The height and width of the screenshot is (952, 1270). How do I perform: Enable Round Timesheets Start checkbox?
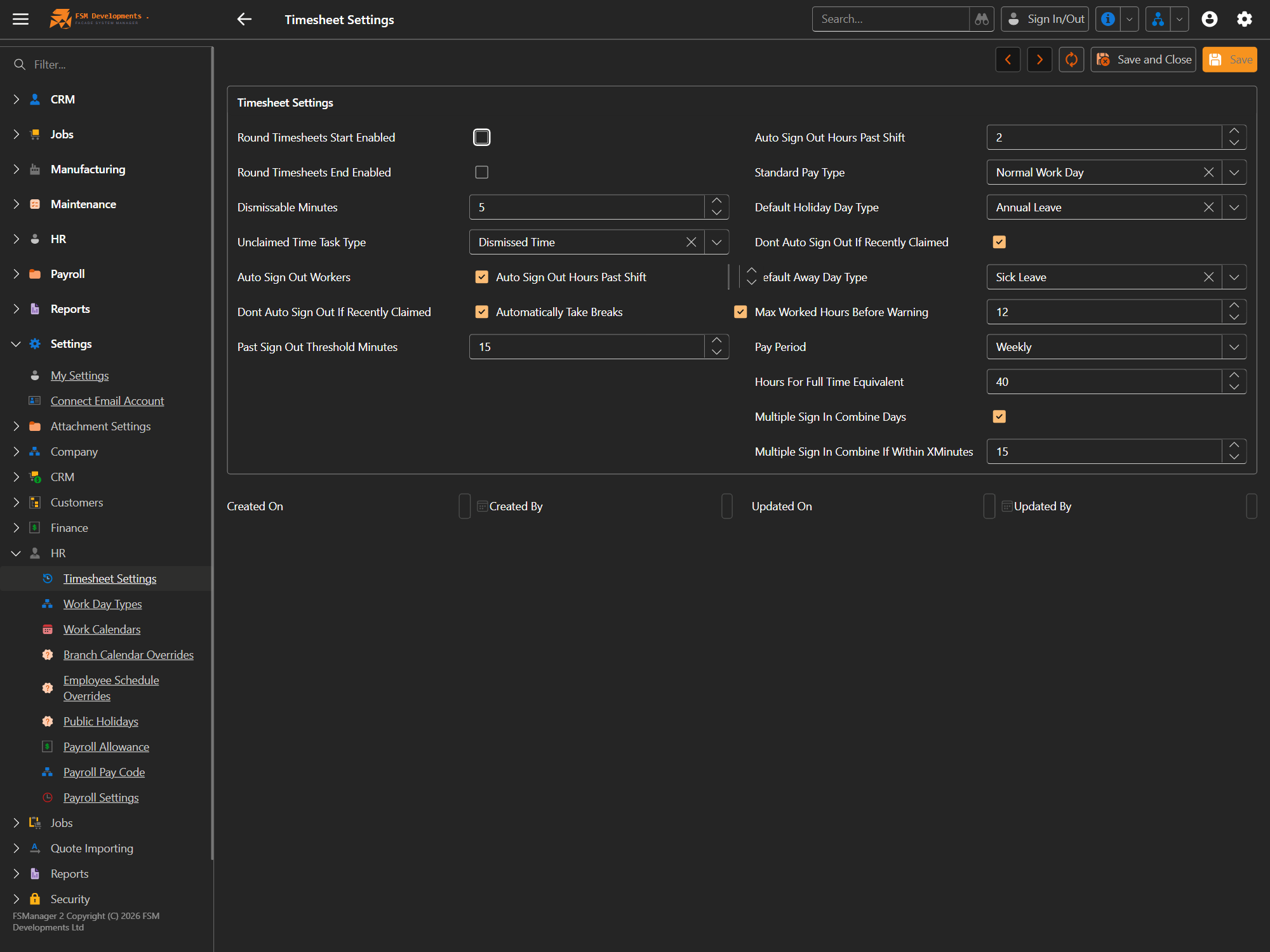[x=482, y=138]
